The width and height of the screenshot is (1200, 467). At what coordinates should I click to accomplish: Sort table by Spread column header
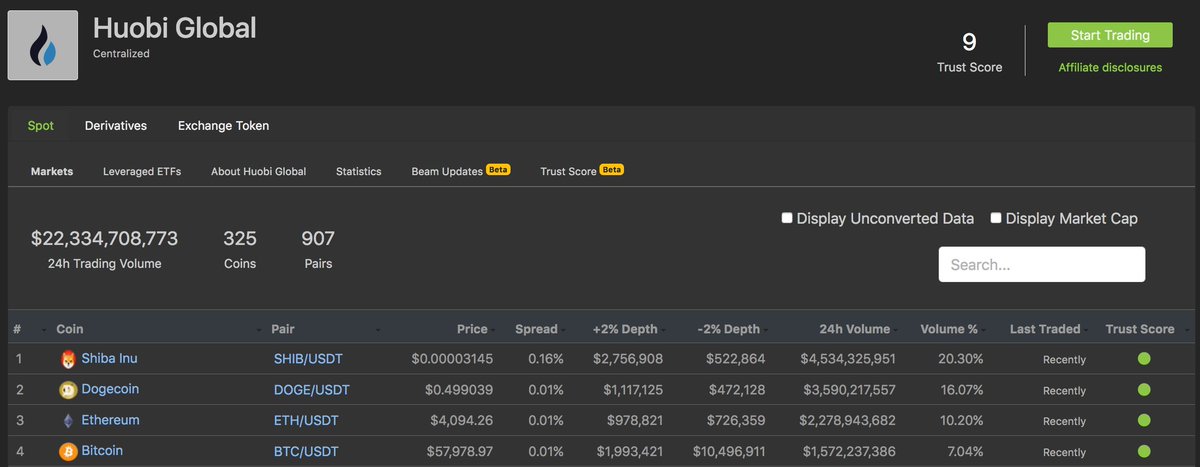[x=536, y=329]
